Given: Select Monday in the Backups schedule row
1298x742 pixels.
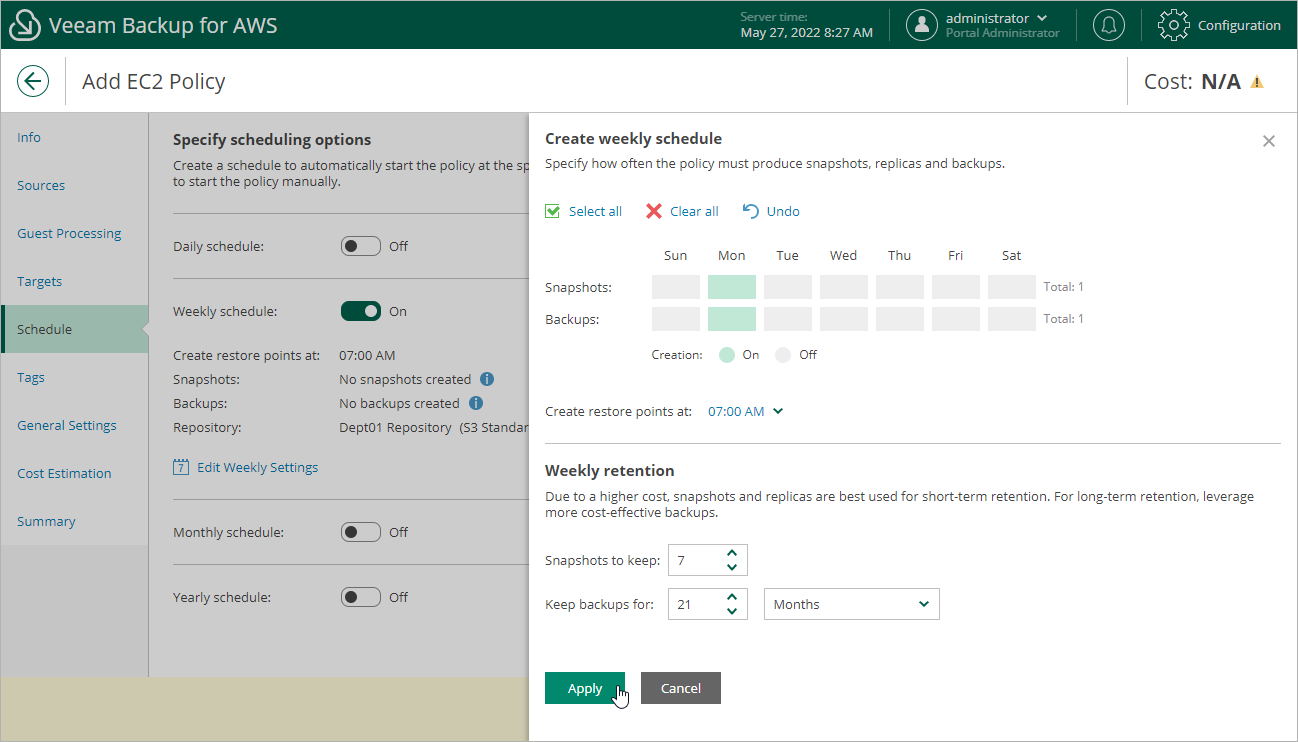Looking at the screenshot, I should (x=731, y=318).
